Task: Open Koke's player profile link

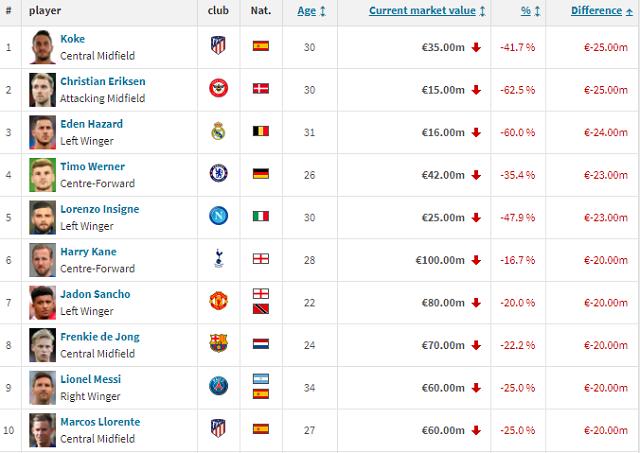Action: coord(73,39)
